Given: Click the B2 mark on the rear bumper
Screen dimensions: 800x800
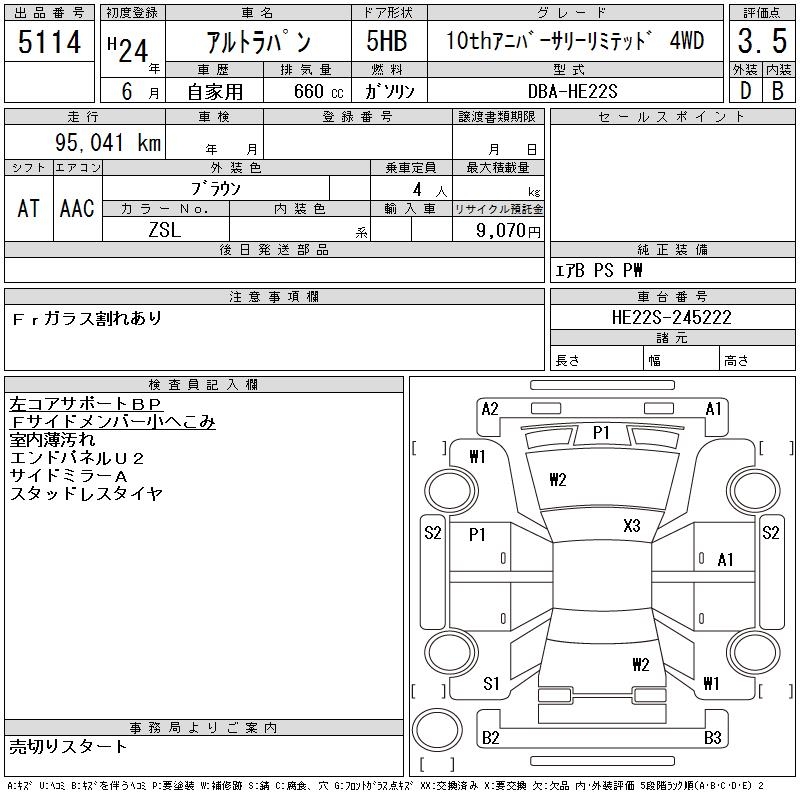Looking at the screenshot, I should (x=490, y=737).
